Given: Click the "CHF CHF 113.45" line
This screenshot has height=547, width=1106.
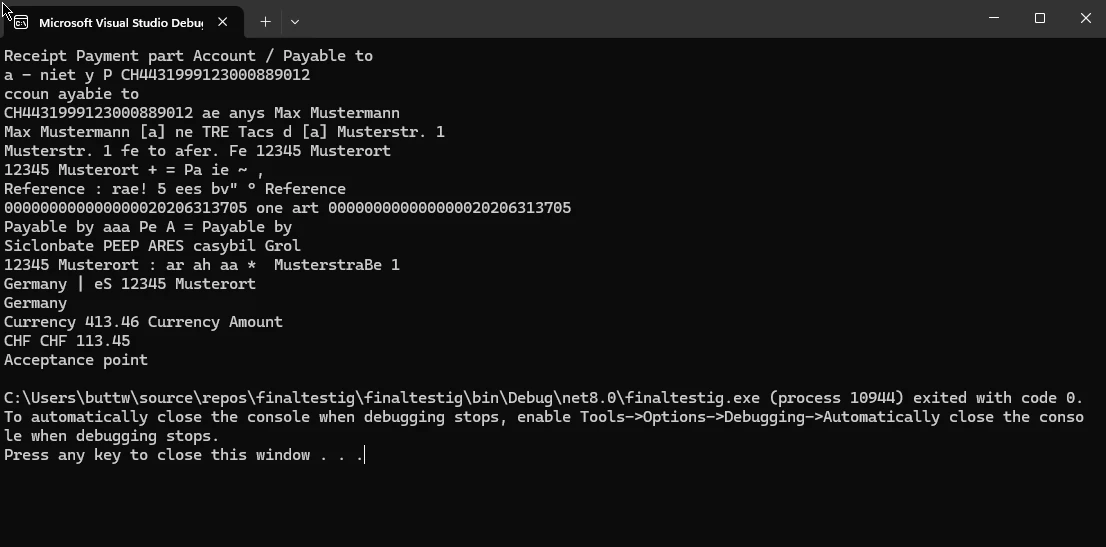Looking at the screenshot, I should point(67,341).
